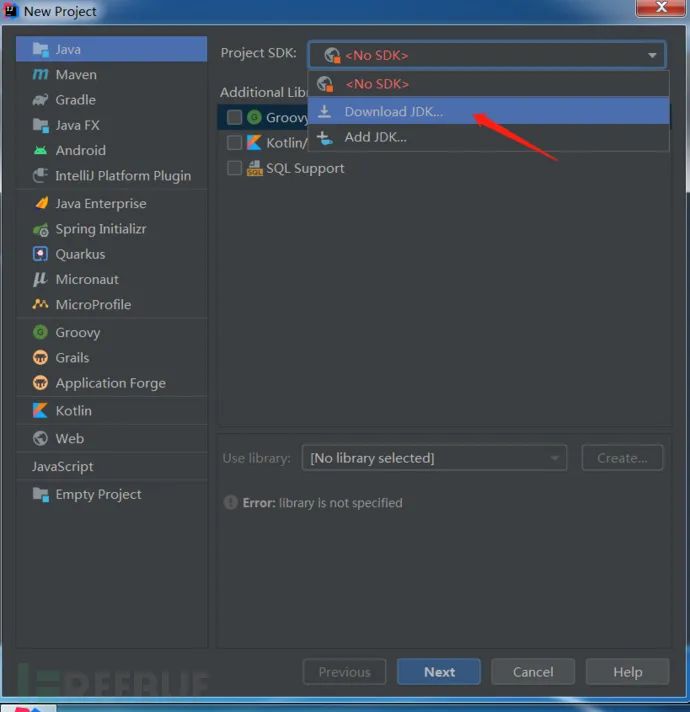The height and width of the screenshot is (712, 690).
Task: Click the Grails icon
Action: pyautogui.click(x=40, y=358)
